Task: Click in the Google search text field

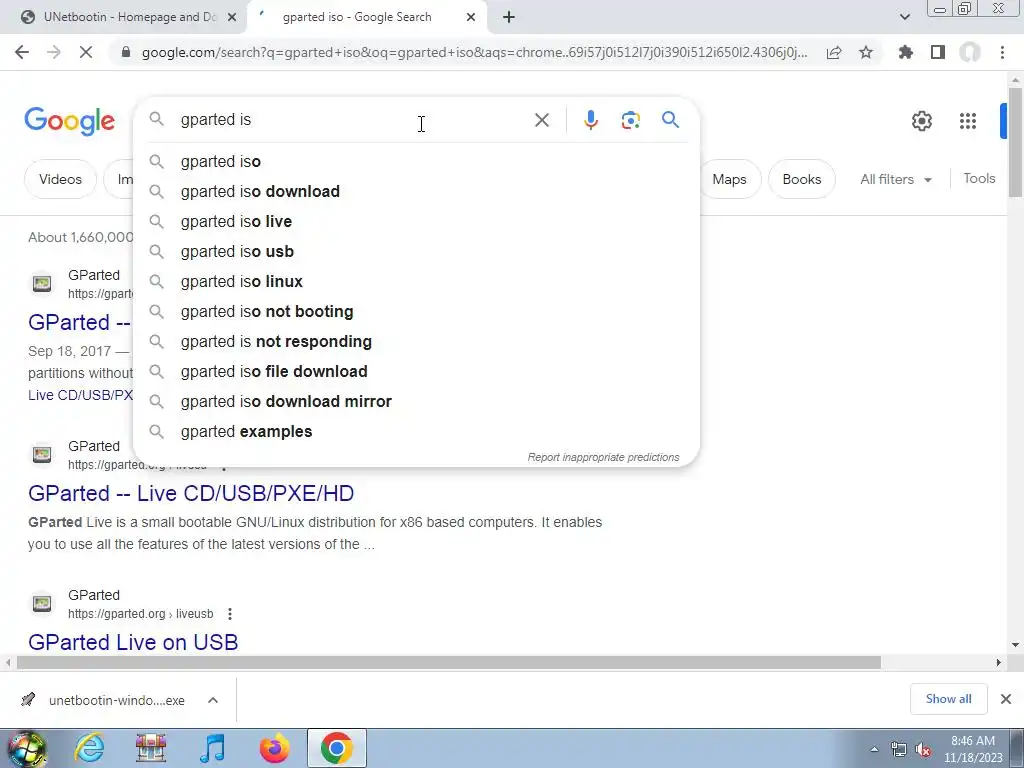Action: click(353, 120)
